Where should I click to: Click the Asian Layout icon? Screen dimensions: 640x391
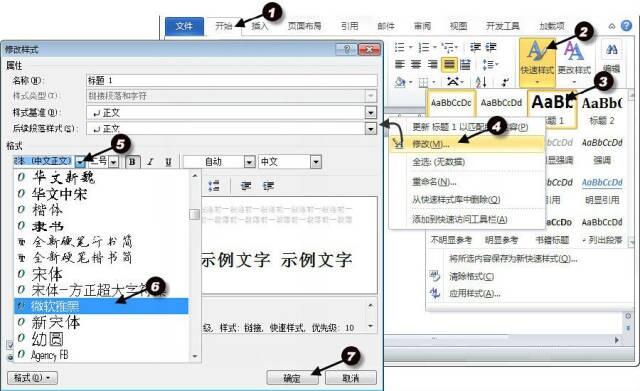[453, 82]
